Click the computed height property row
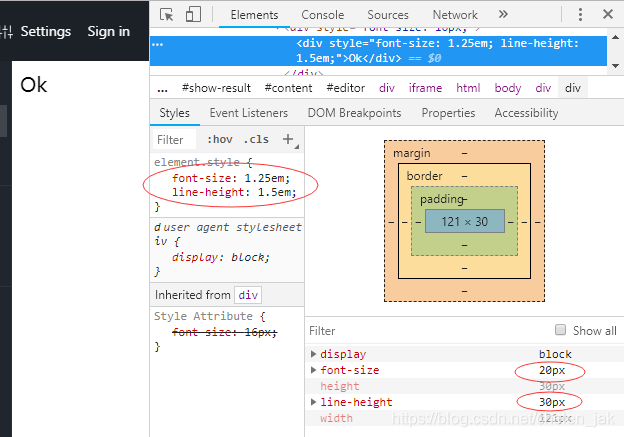Image resolution: width=624 pixels, height=437 pixels. tap(464, 386)
